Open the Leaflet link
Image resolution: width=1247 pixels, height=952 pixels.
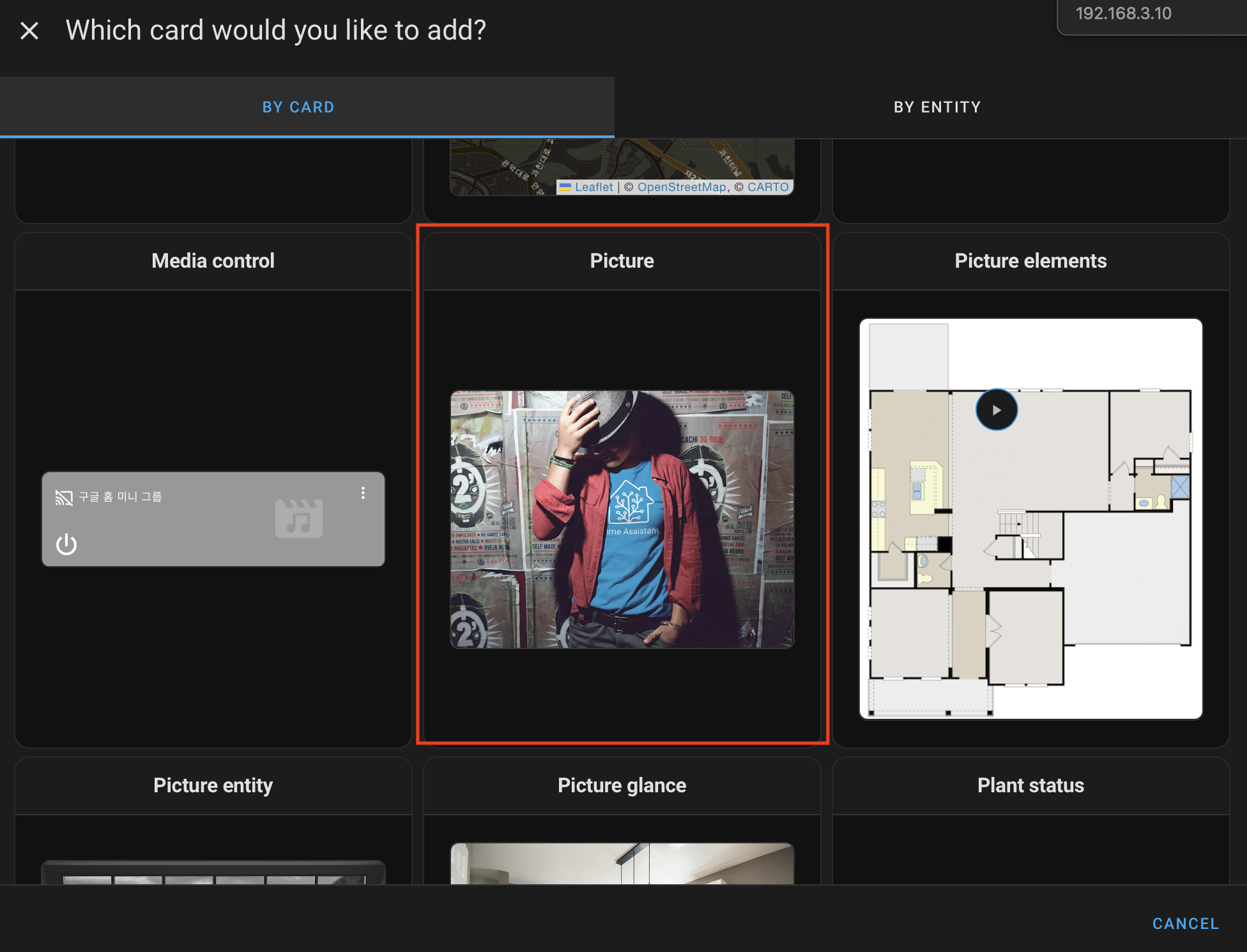[x=593, y=187]
